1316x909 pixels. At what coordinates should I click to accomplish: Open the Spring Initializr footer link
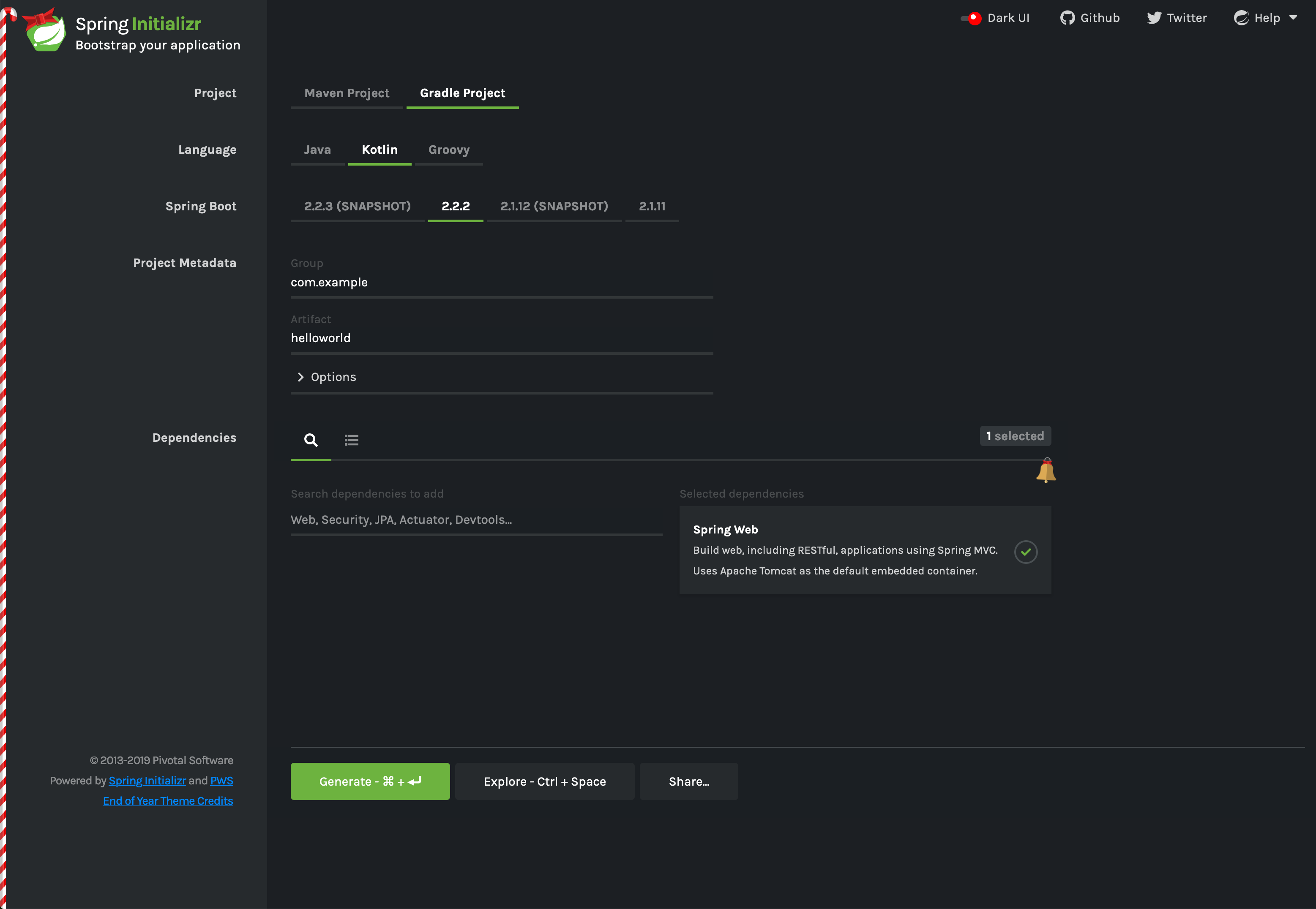(147, 781)
